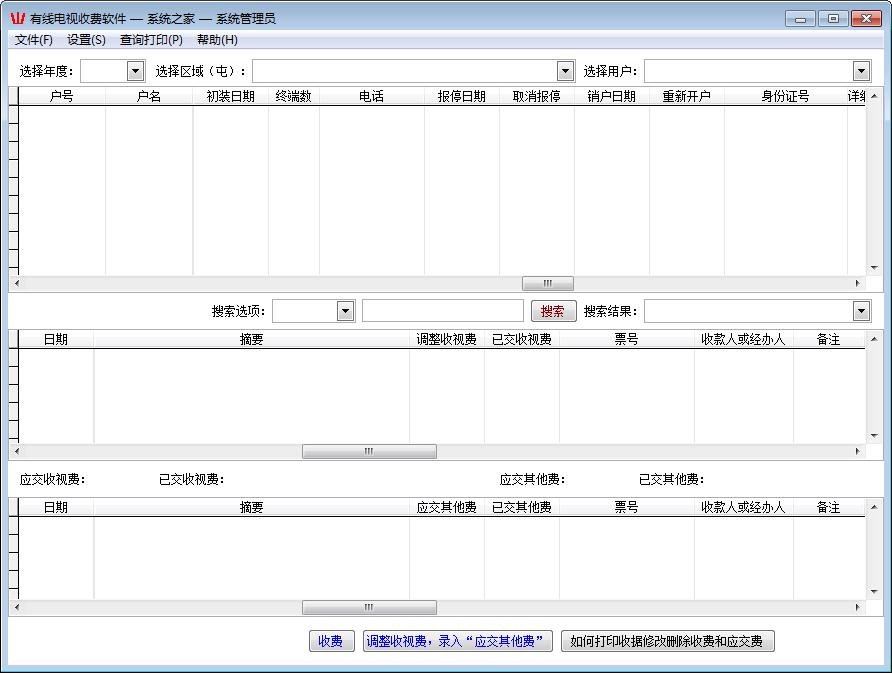Screen dimensions: 892x673
Task: Close the 有线电视收费软件 window
Action: pyautogui.click(x=866, y=19)
